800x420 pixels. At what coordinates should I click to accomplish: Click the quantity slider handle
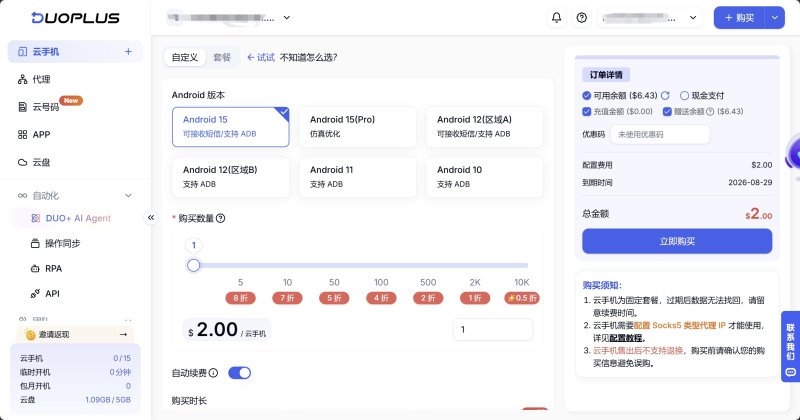[193, 265]
